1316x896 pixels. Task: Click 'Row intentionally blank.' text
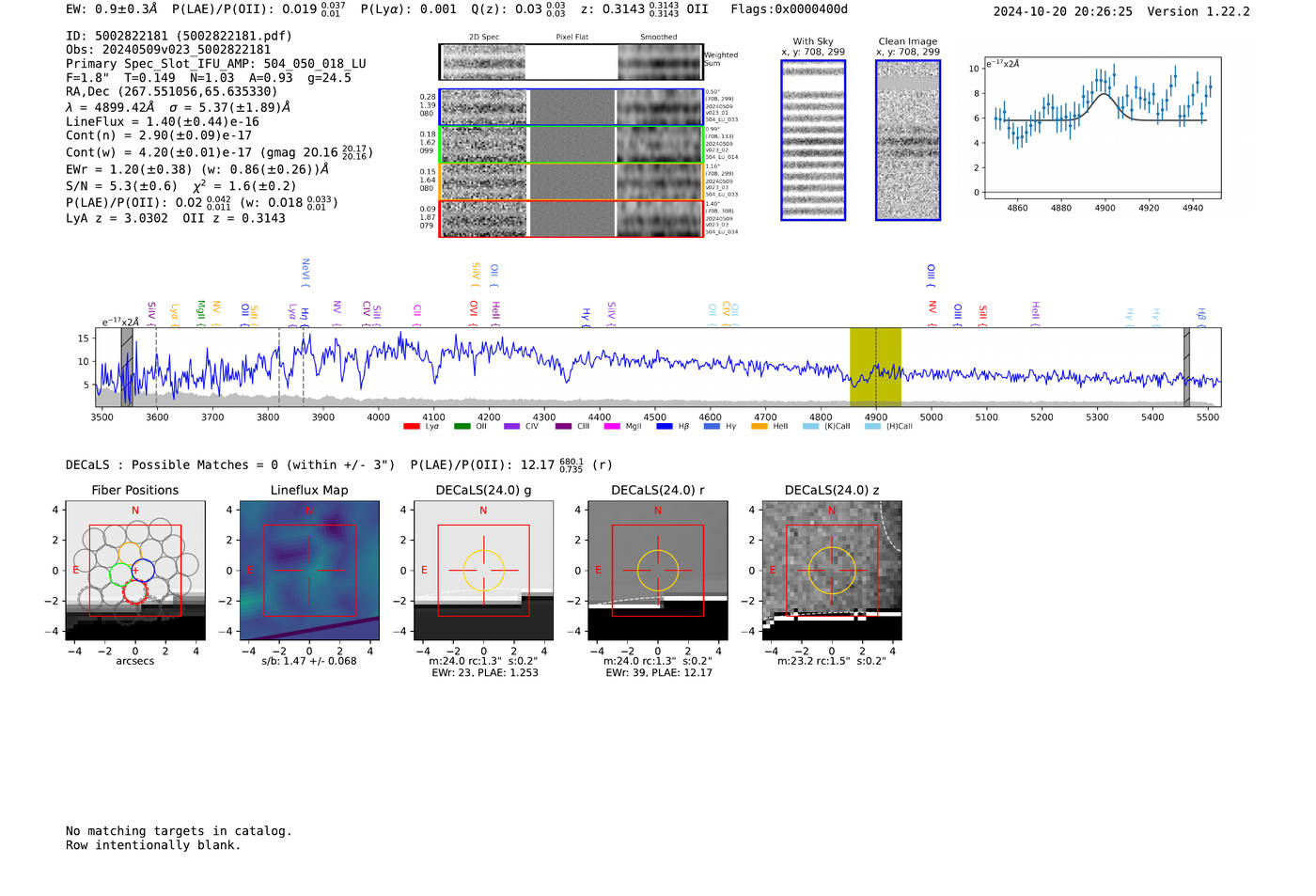point(153,845)
